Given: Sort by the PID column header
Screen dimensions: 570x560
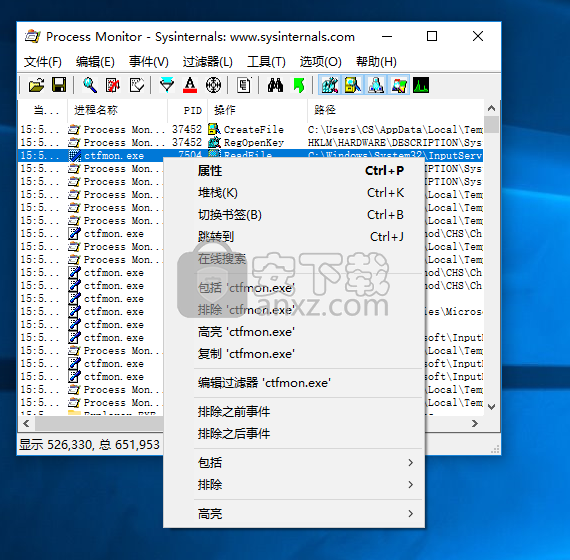Looking at the screenshot, I should (x=188, y=110).
